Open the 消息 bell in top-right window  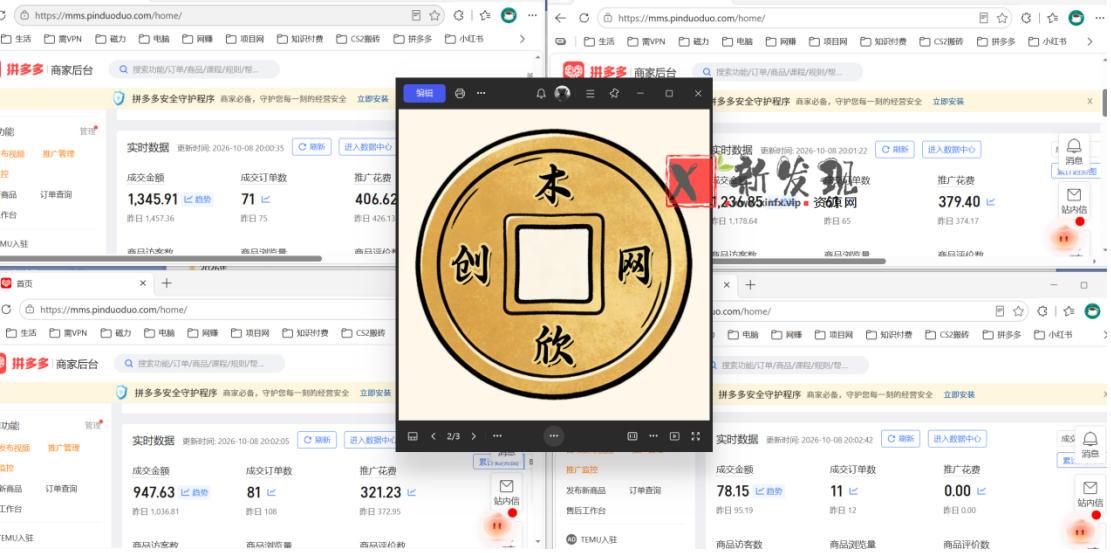click(x=1074, y=151)
